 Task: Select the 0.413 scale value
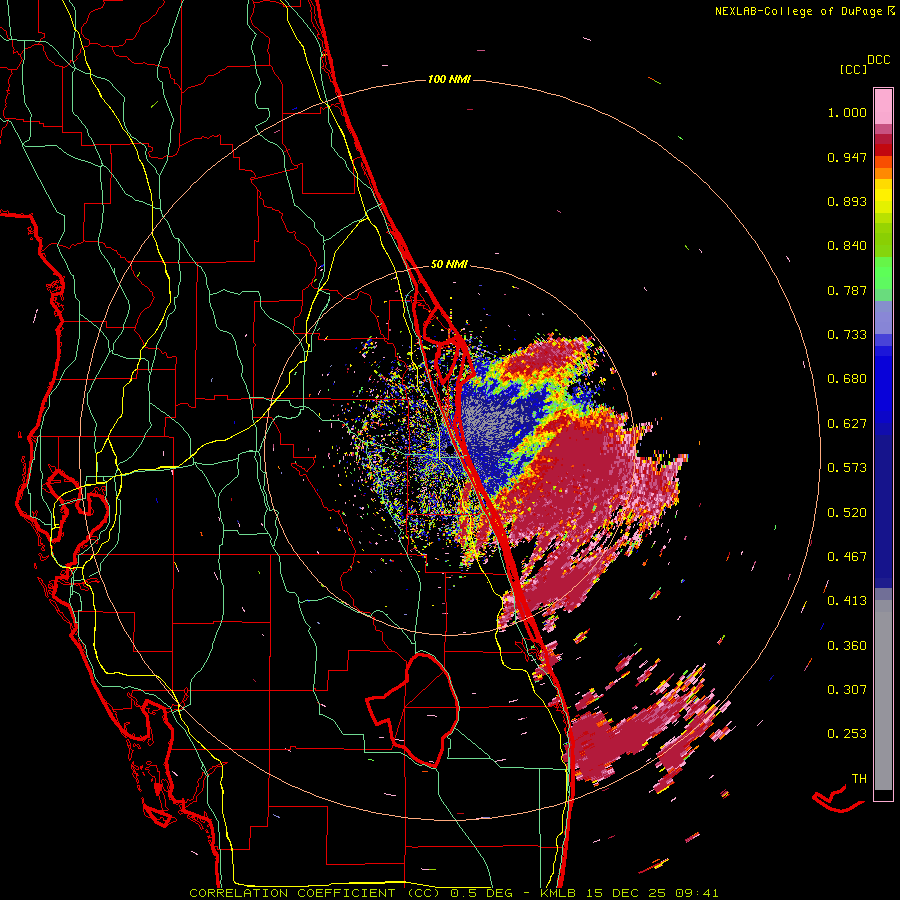(847, 601)
